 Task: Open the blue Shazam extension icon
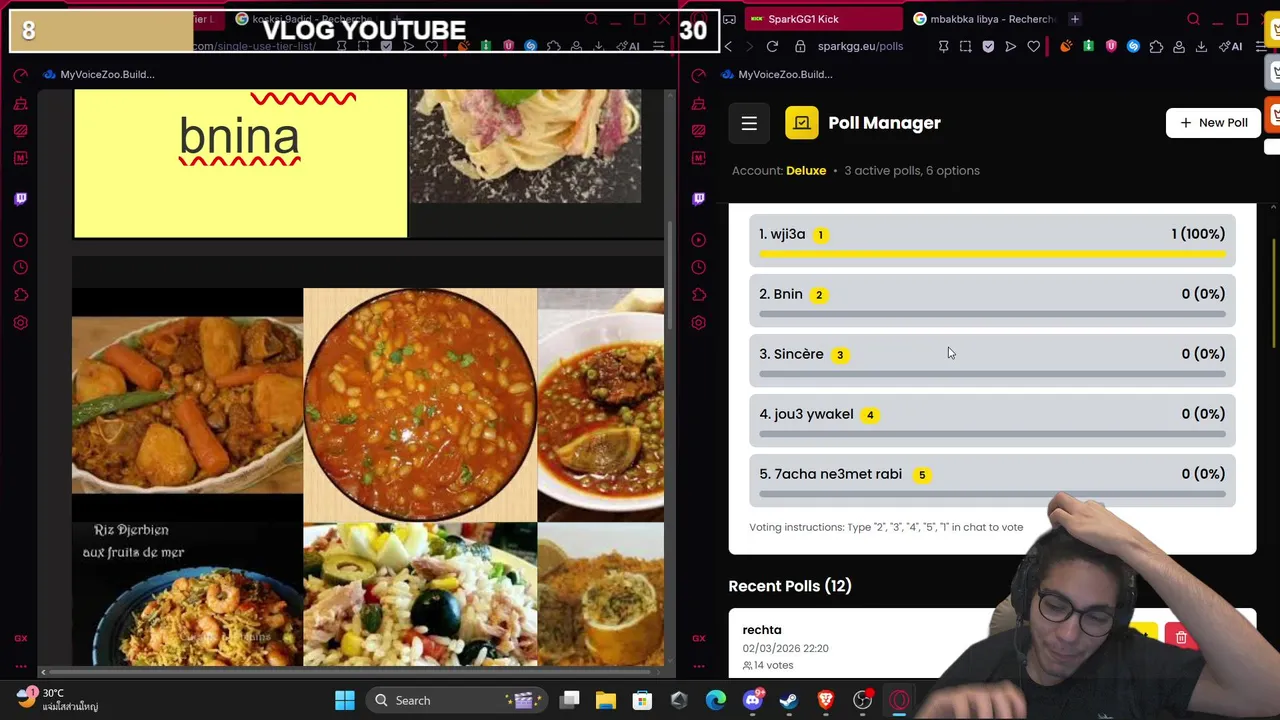pos(1133,46)
